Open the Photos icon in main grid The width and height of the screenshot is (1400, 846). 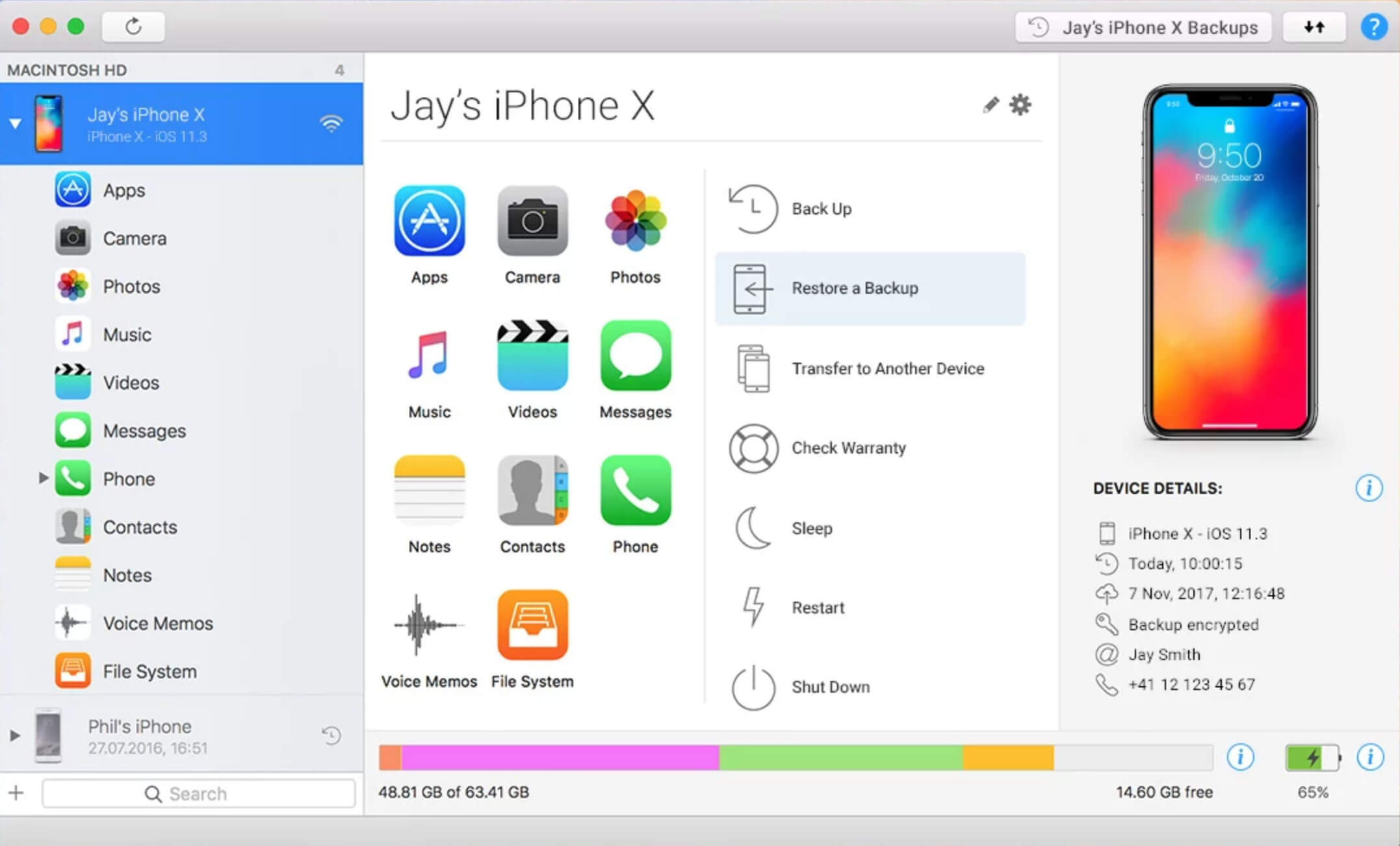click(x=635, y=221)
